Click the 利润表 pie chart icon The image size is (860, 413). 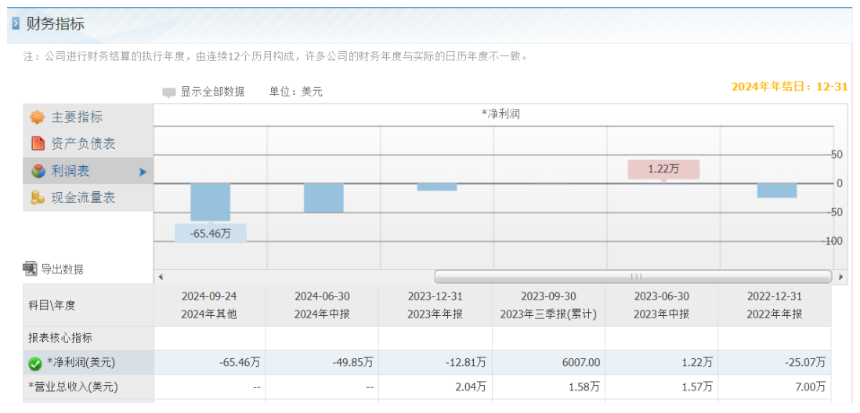point(37,171)
